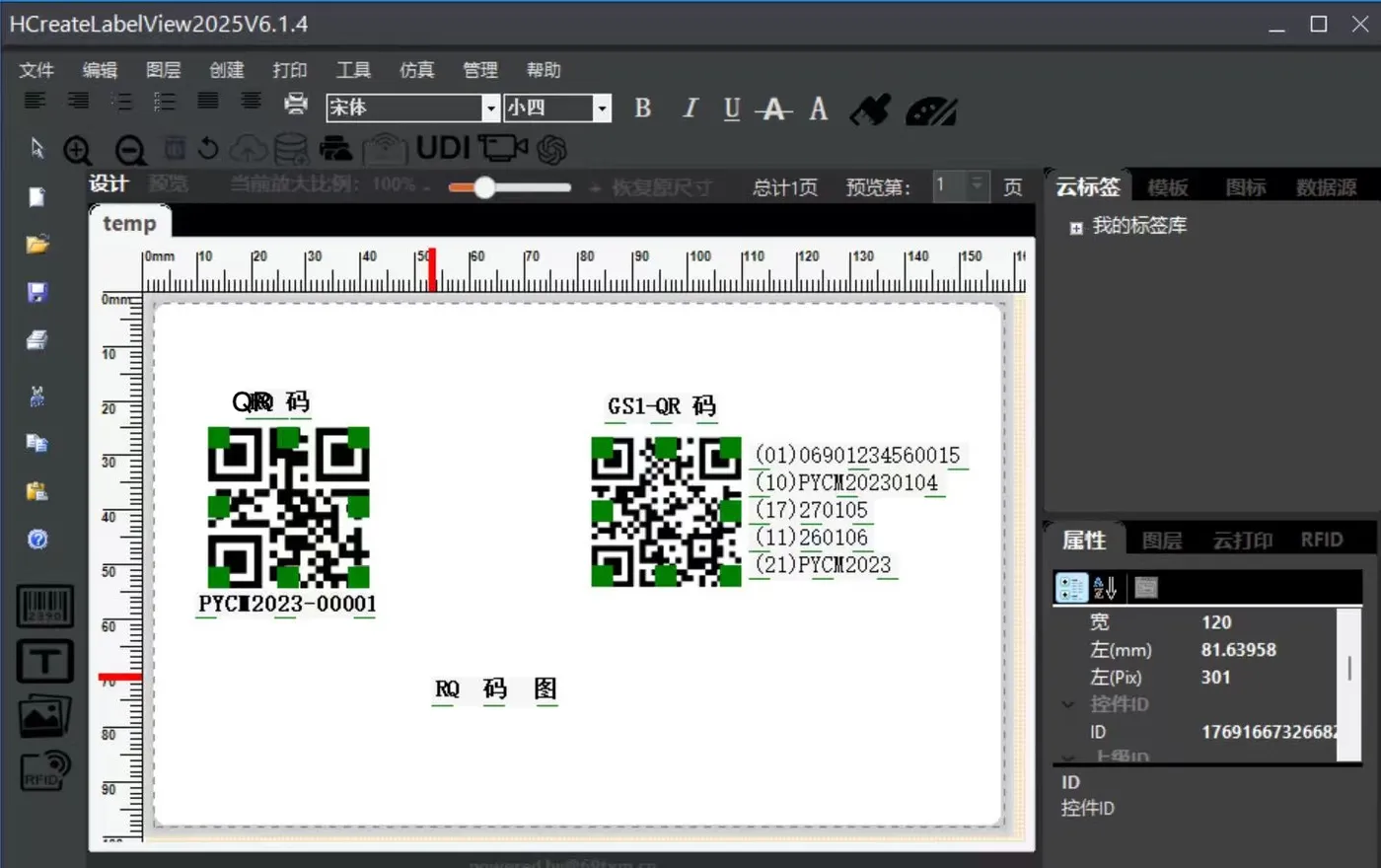
Task: Select the RFID tool in sidebar
Action: 45,770
